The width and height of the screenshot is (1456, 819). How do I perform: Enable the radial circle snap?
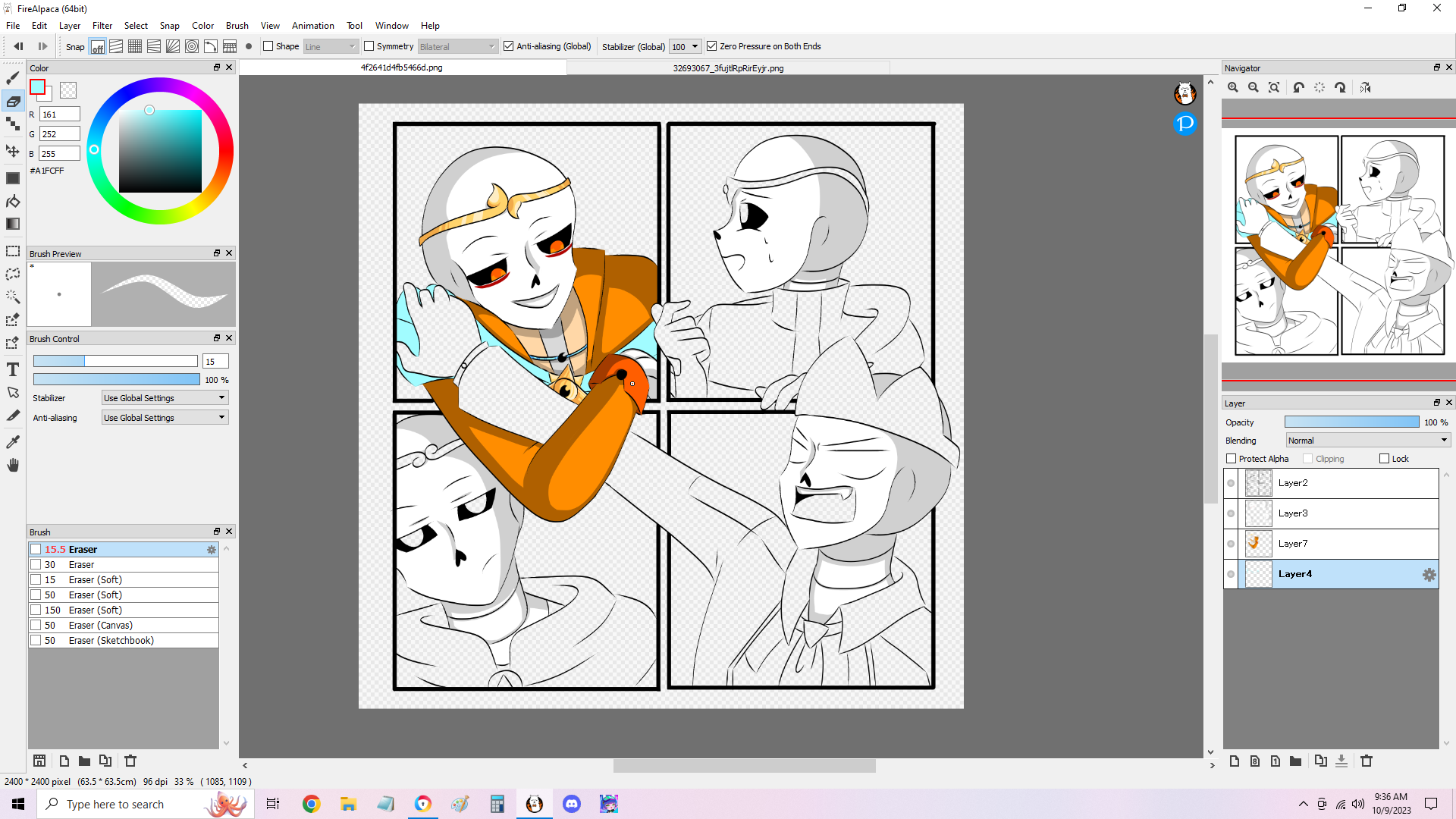192,47
